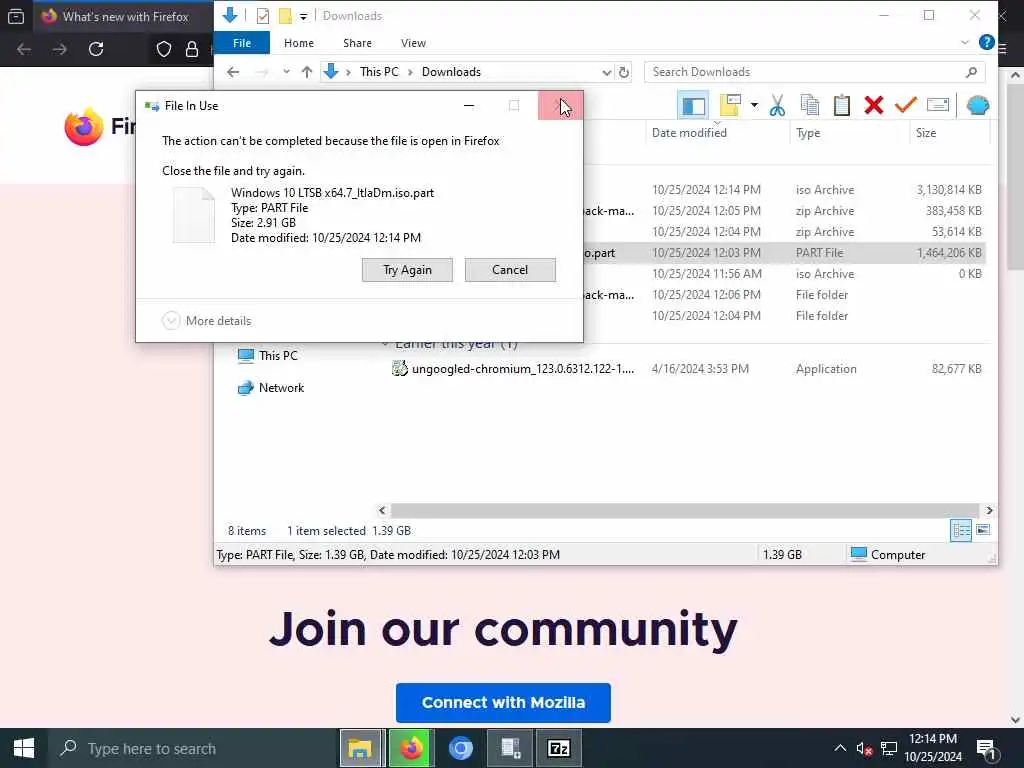Click Firefox tracking protection shield icon

(x=164, y=49)
